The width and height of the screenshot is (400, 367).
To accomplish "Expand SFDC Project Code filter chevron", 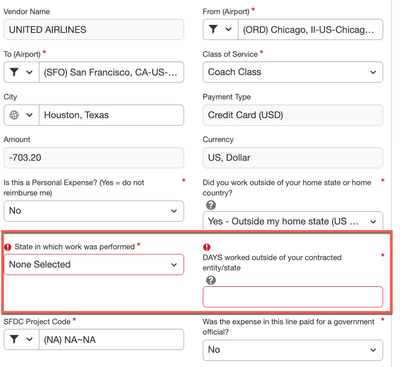I will point(29,339).
